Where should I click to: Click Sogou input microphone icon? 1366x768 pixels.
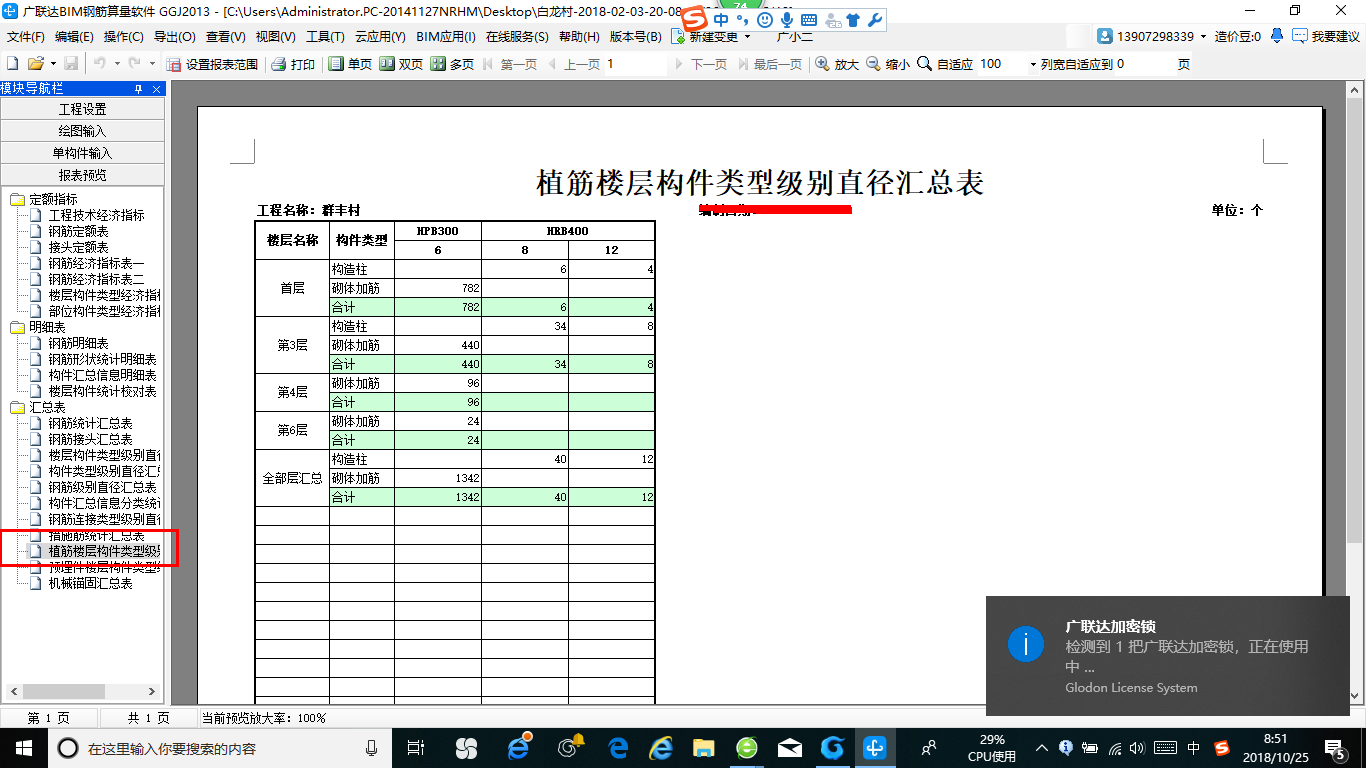click(787, 20)
